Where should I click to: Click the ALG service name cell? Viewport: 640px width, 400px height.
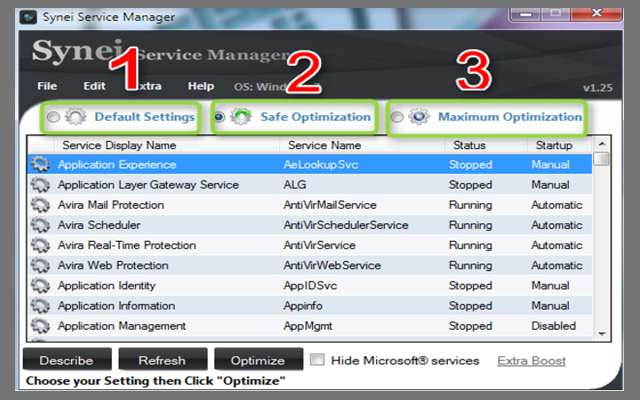[x=294, y=185]
